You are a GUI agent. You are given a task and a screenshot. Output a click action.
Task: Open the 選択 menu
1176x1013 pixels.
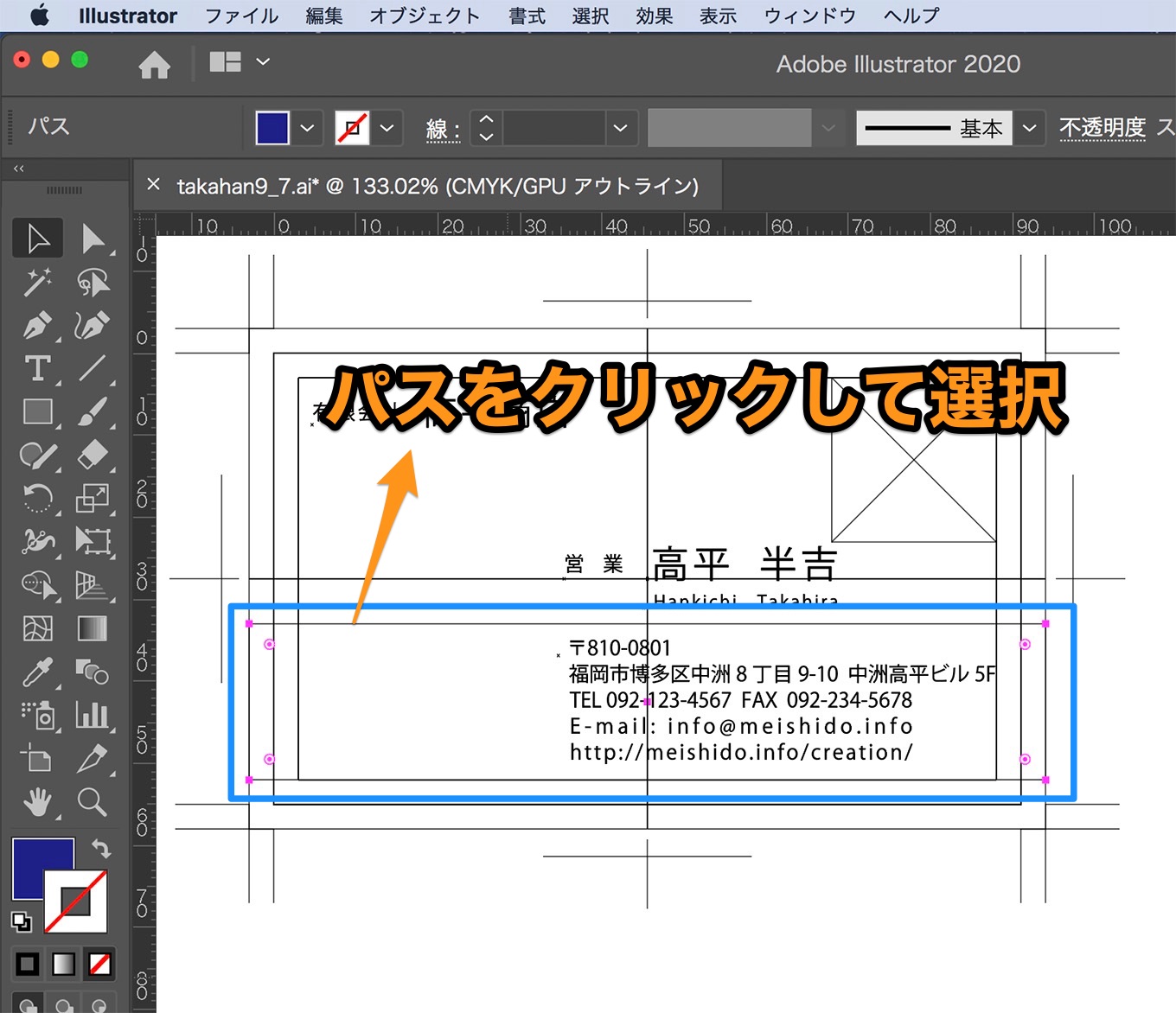pos(591,16)
